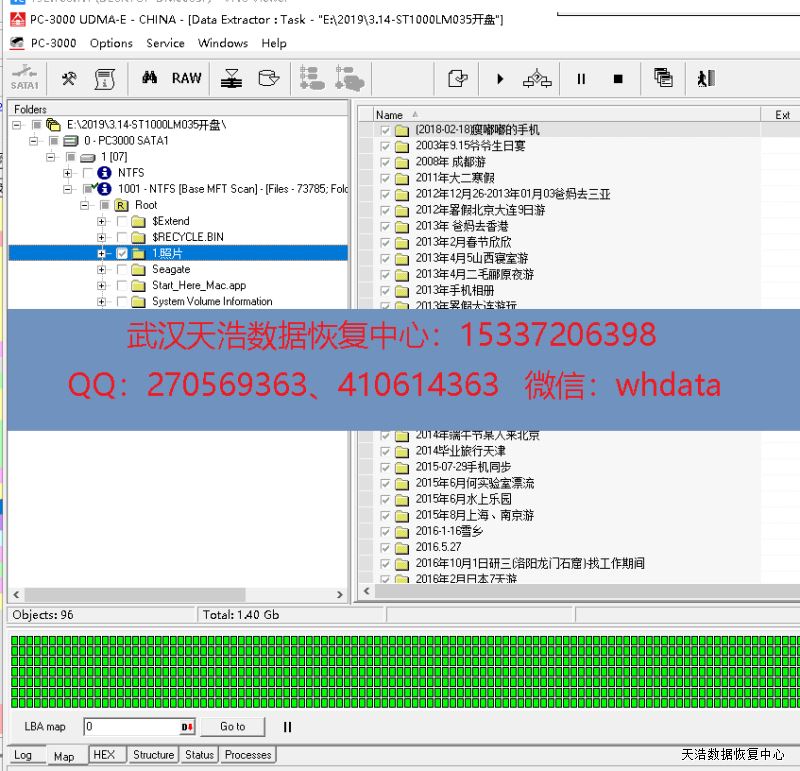Image resolution: width=800 pixels, height=771 pixels.
Task: Click the Go to button
Action: click(232, 727)
